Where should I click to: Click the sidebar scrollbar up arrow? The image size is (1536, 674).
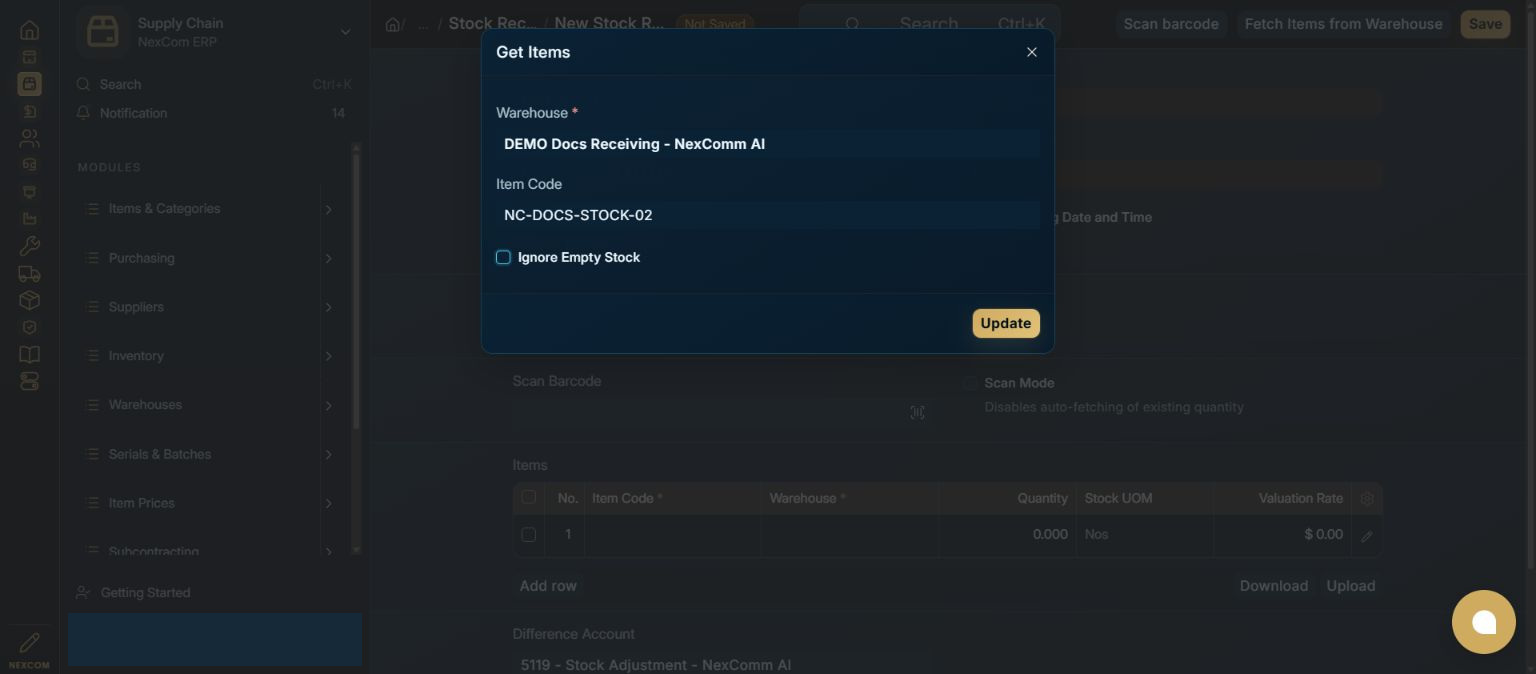point(356,148)
